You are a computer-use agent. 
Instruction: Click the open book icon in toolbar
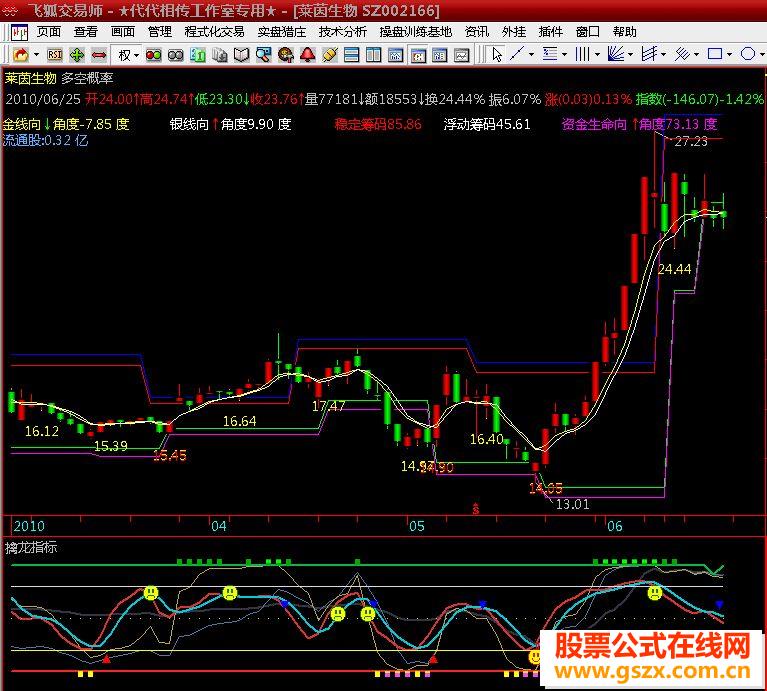[x=241, y=54]
